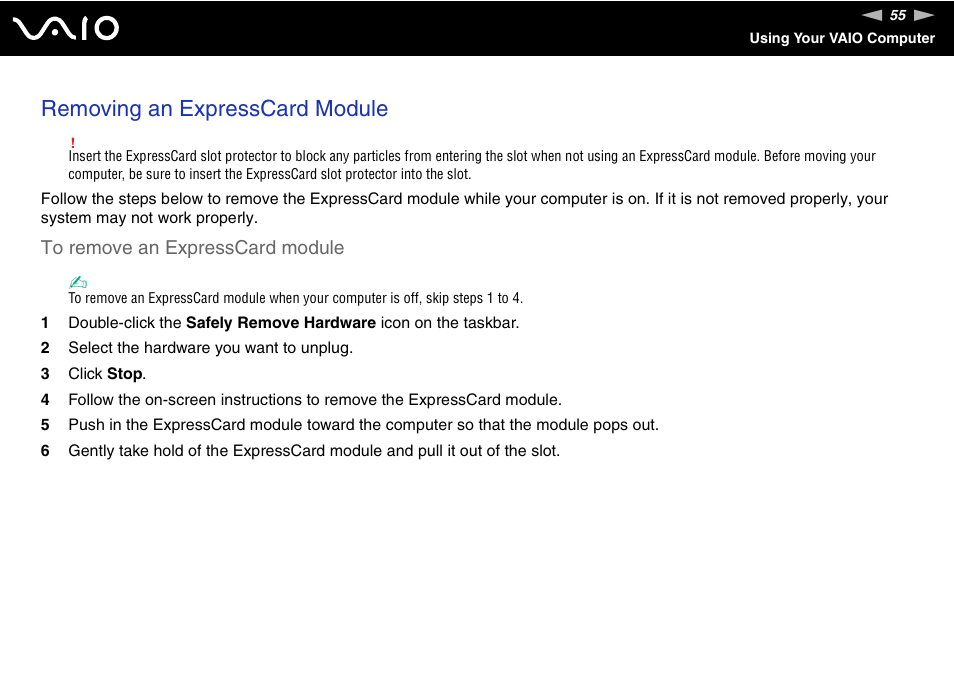Click step 6 Gently take hold text
The width and height of the screenshot is (954, 674).
[x=314, y=451]
